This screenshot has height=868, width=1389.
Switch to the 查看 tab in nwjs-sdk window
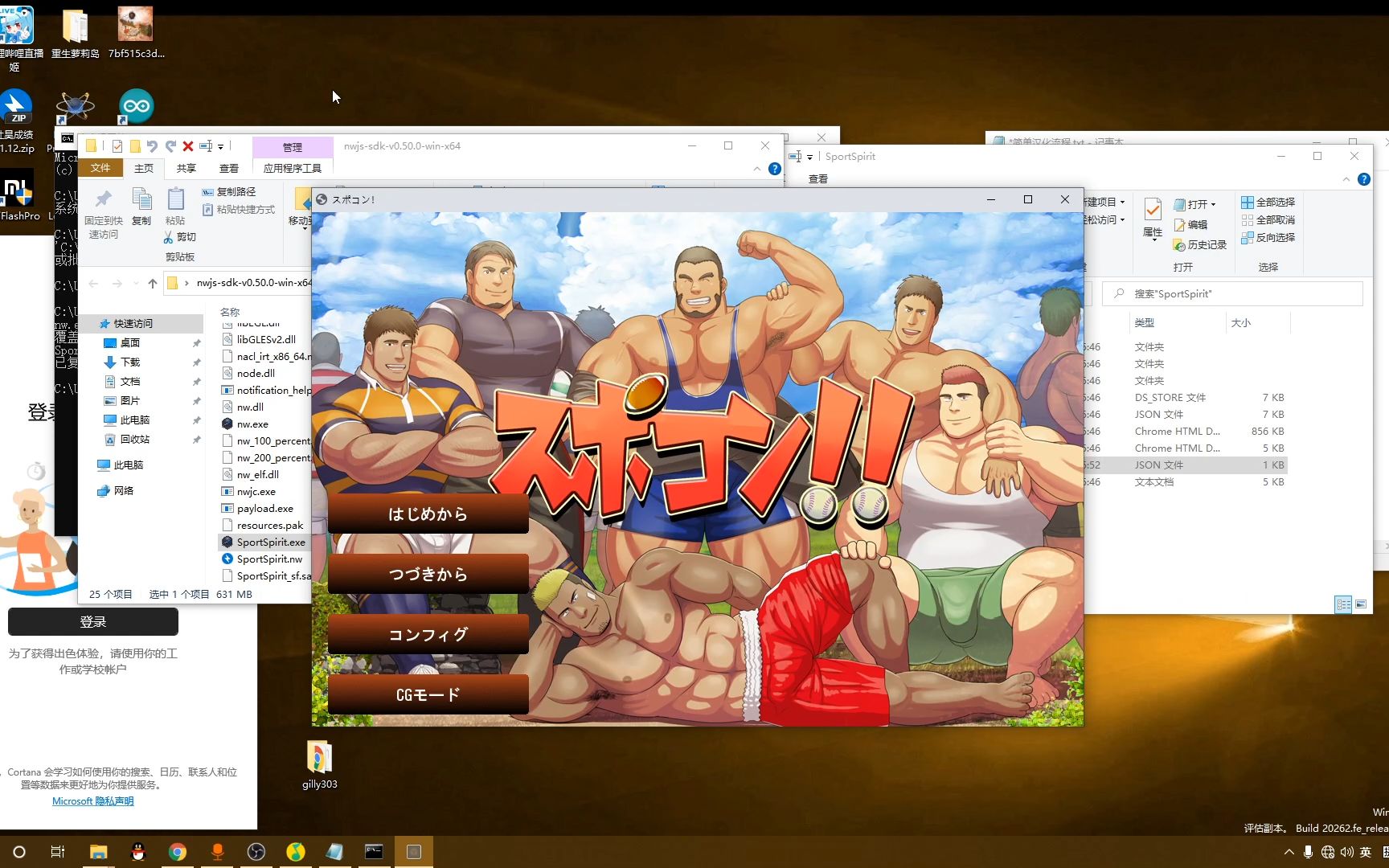point(229,168)
